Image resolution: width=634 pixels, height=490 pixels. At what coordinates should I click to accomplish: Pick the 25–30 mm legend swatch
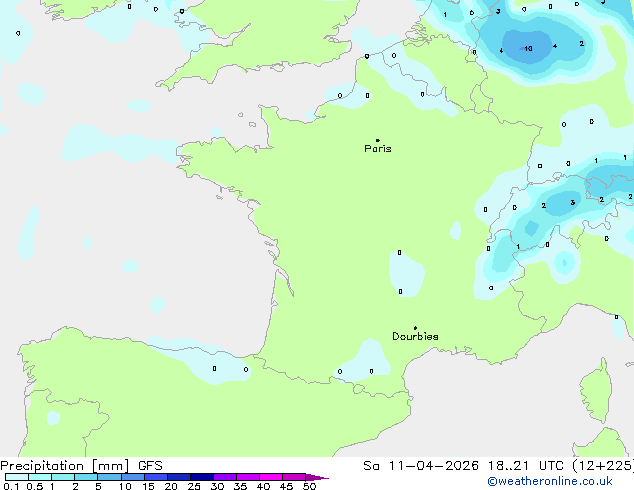click(201, 477)
